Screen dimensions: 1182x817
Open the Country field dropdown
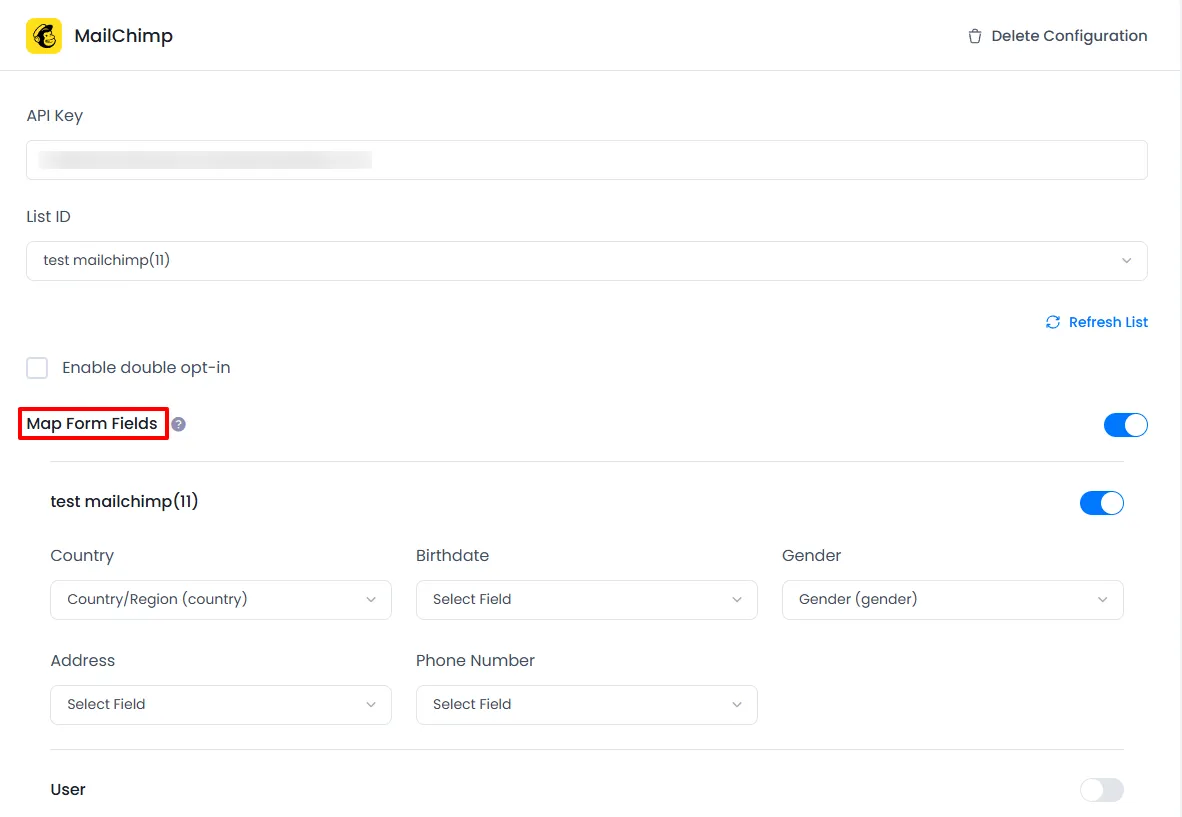click(220, 600)
